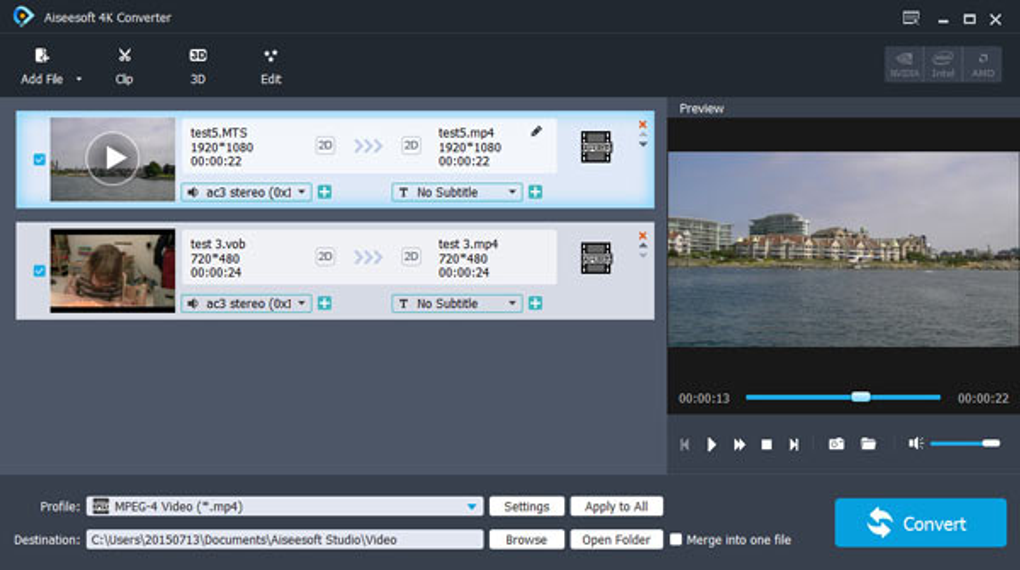The image size is (1020, 570).
Task: Toggle AMD acceleration indicator
Action: tap(982, 64)
